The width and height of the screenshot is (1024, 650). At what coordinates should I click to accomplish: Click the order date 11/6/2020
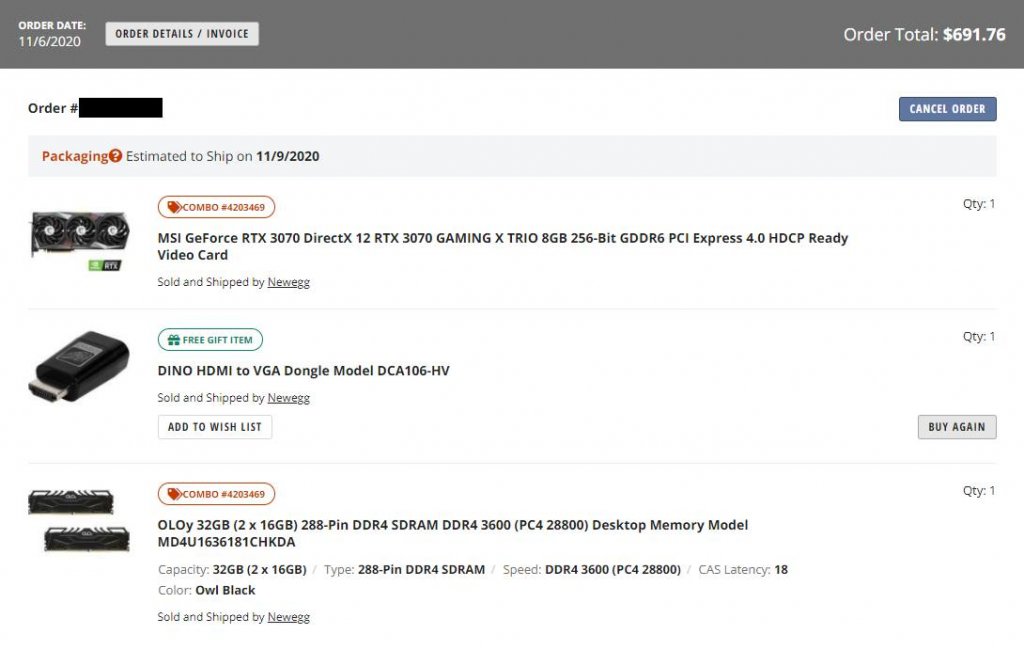[x=50, y=42]
